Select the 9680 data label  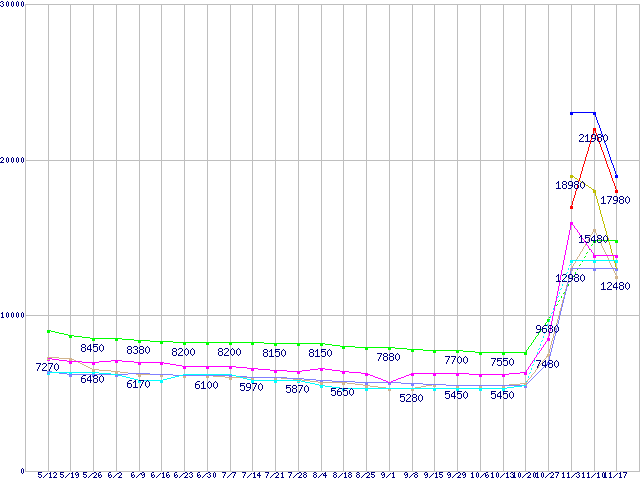click(x=547, y=329)
